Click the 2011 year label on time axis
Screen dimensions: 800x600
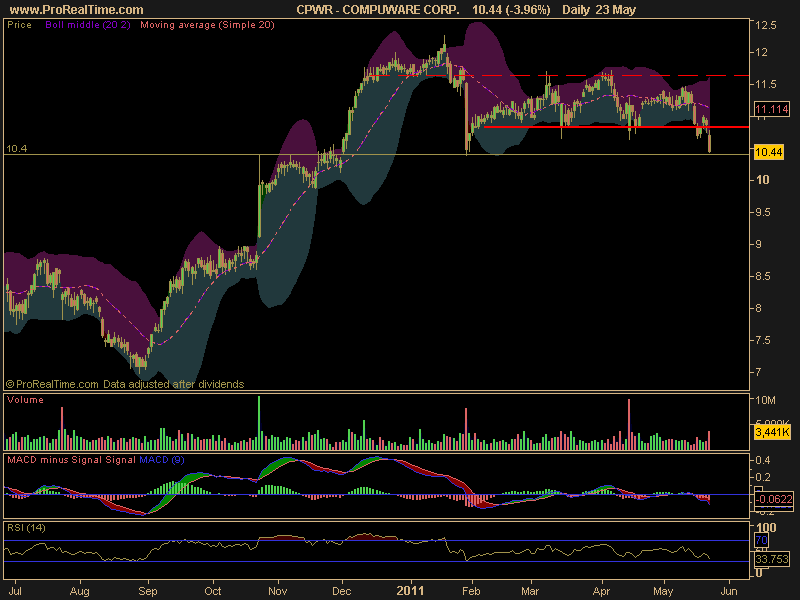(410, 590)
